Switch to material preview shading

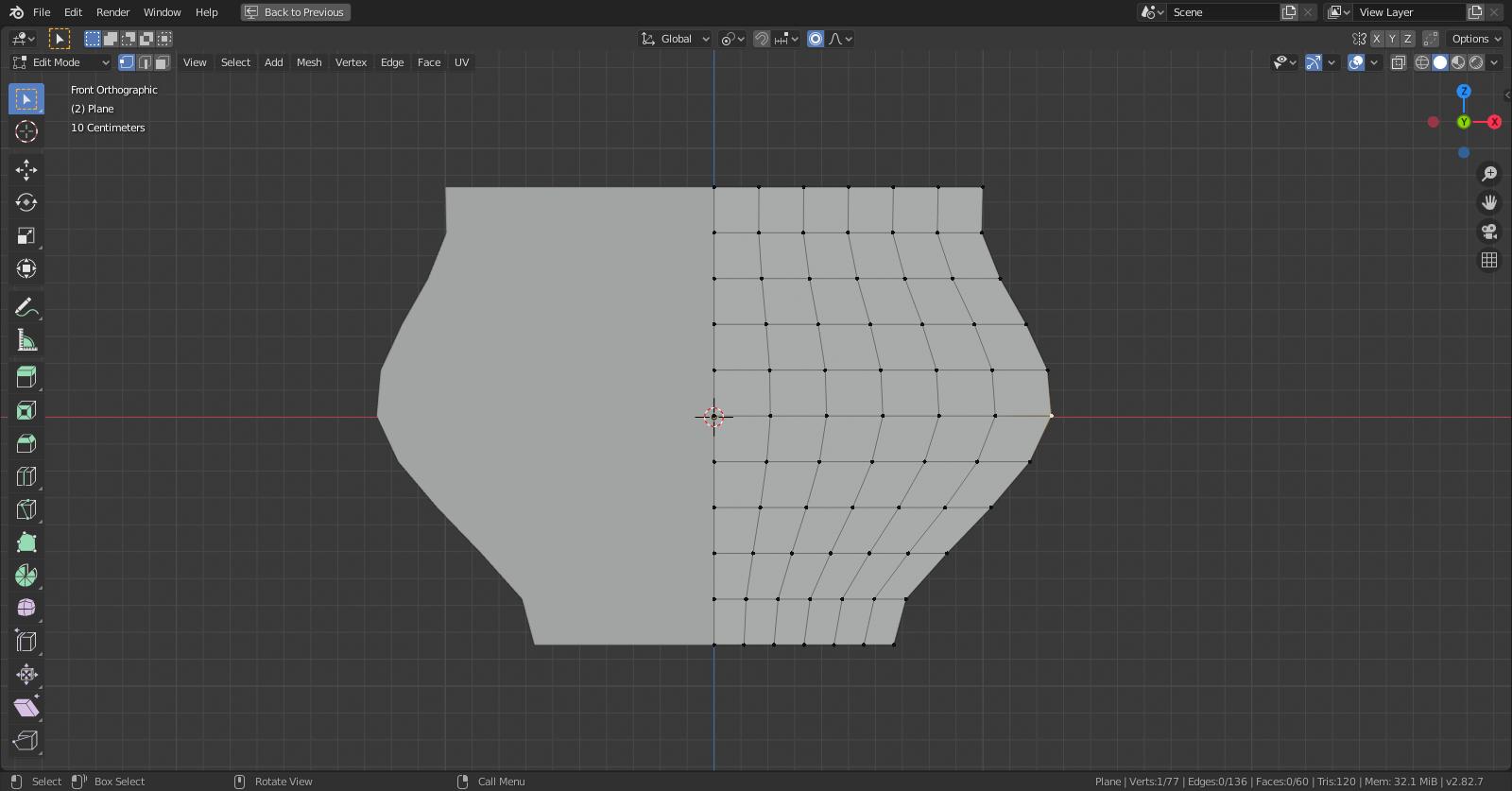click(x=1458, y=62)
